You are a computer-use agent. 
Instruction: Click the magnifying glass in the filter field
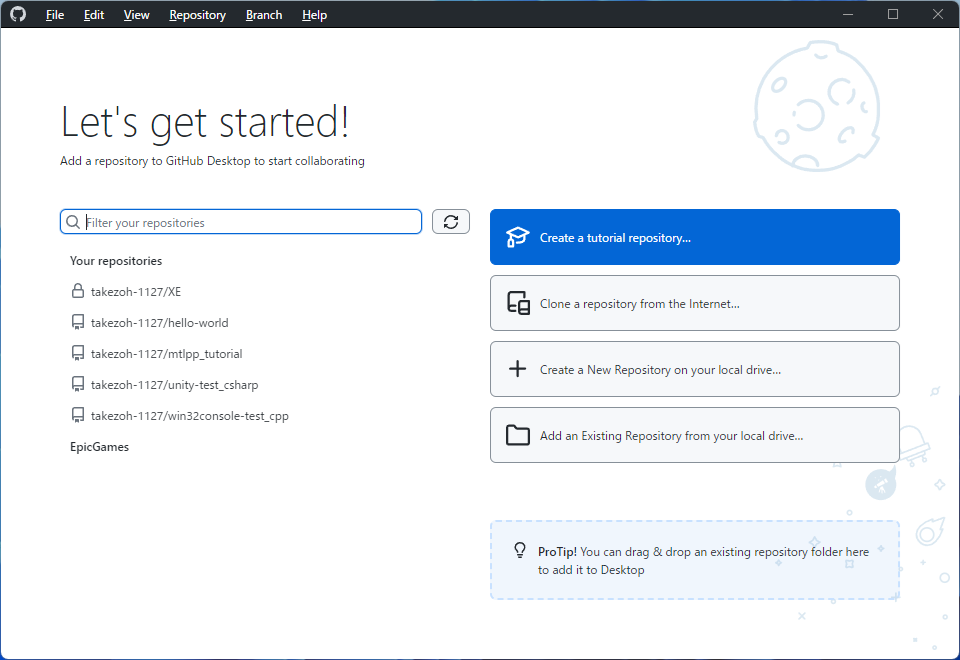(73, 221)
